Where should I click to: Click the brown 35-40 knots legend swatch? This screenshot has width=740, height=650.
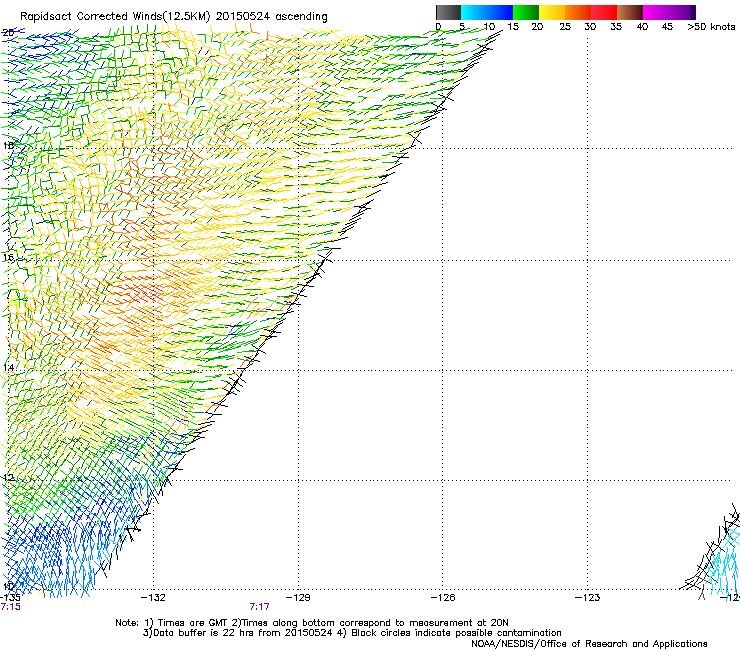point(630,12)
